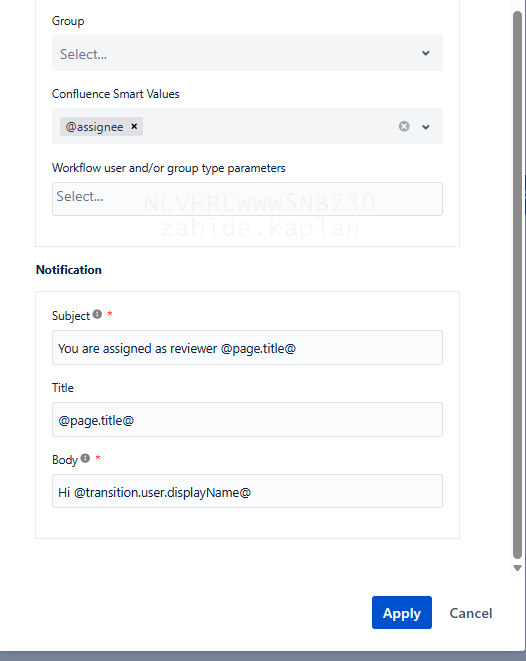Open the Workflow user and/or group parameters select
The width and height of the screenshot is (526, 661).
click(x=247, y=199)
